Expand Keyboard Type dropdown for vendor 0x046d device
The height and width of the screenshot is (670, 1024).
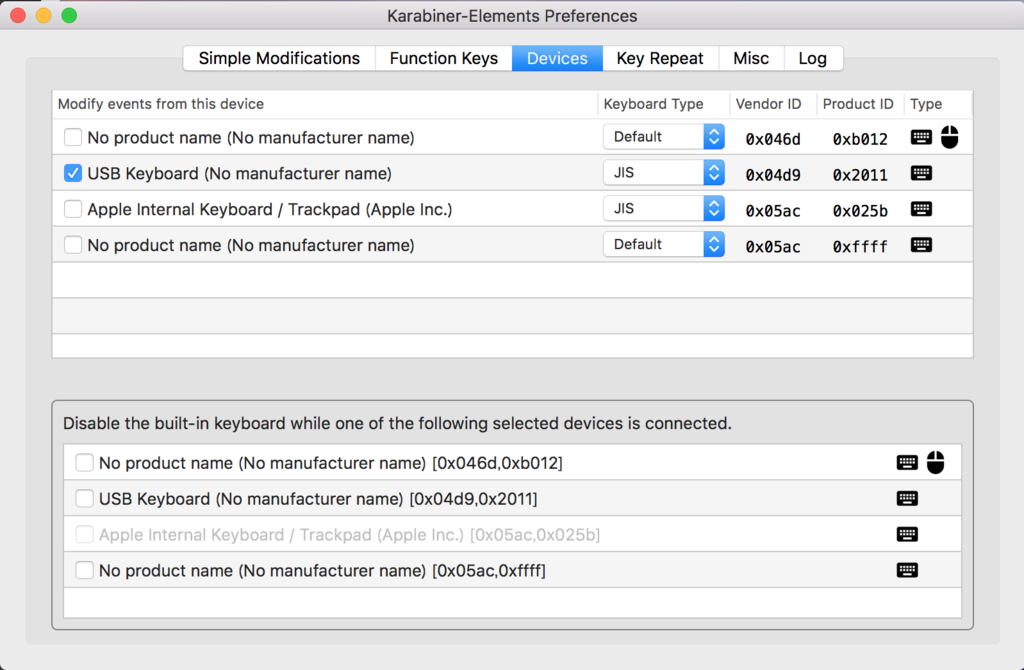663,137
